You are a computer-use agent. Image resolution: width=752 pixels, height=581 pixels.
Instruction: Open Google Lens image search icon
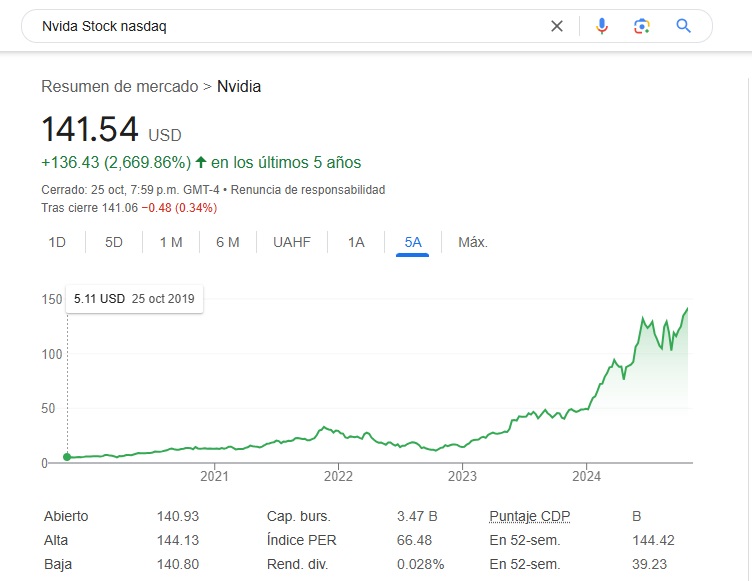[642, 26]
